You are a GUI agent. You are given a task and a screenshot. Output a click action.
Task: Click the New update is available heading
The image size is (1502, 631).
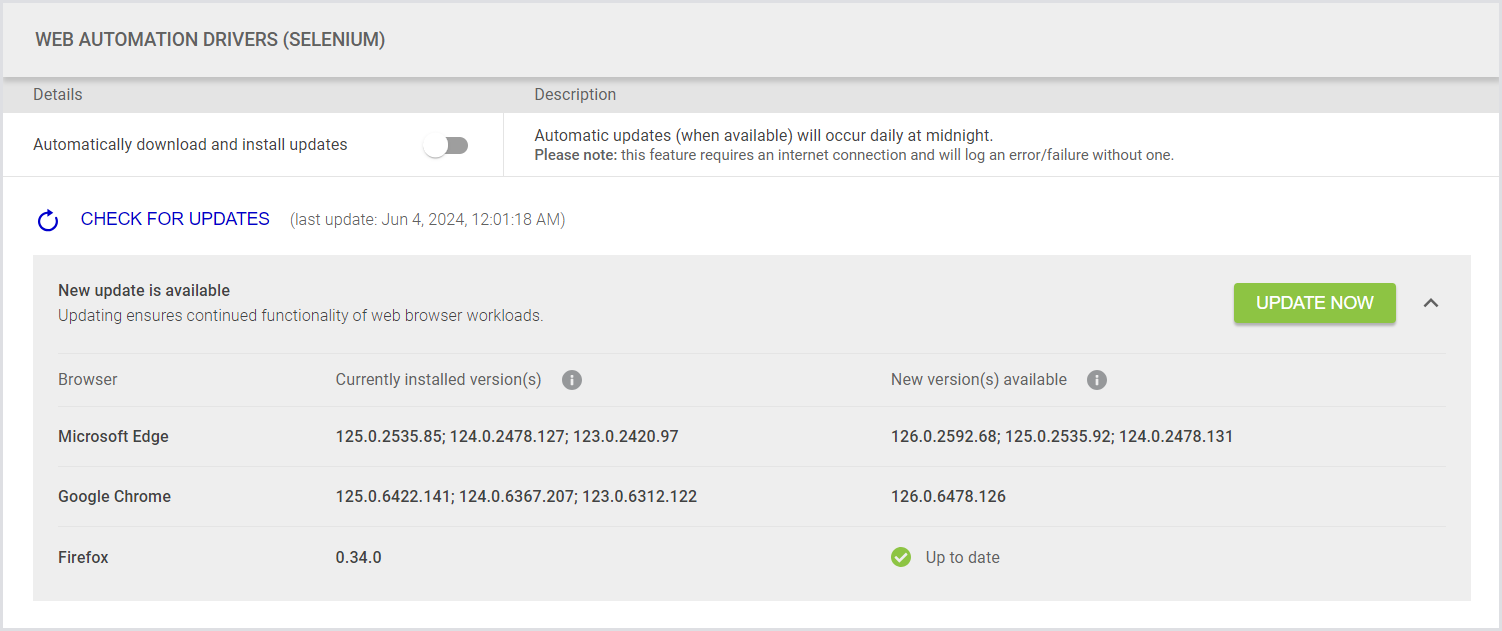(x=144, y=291)
